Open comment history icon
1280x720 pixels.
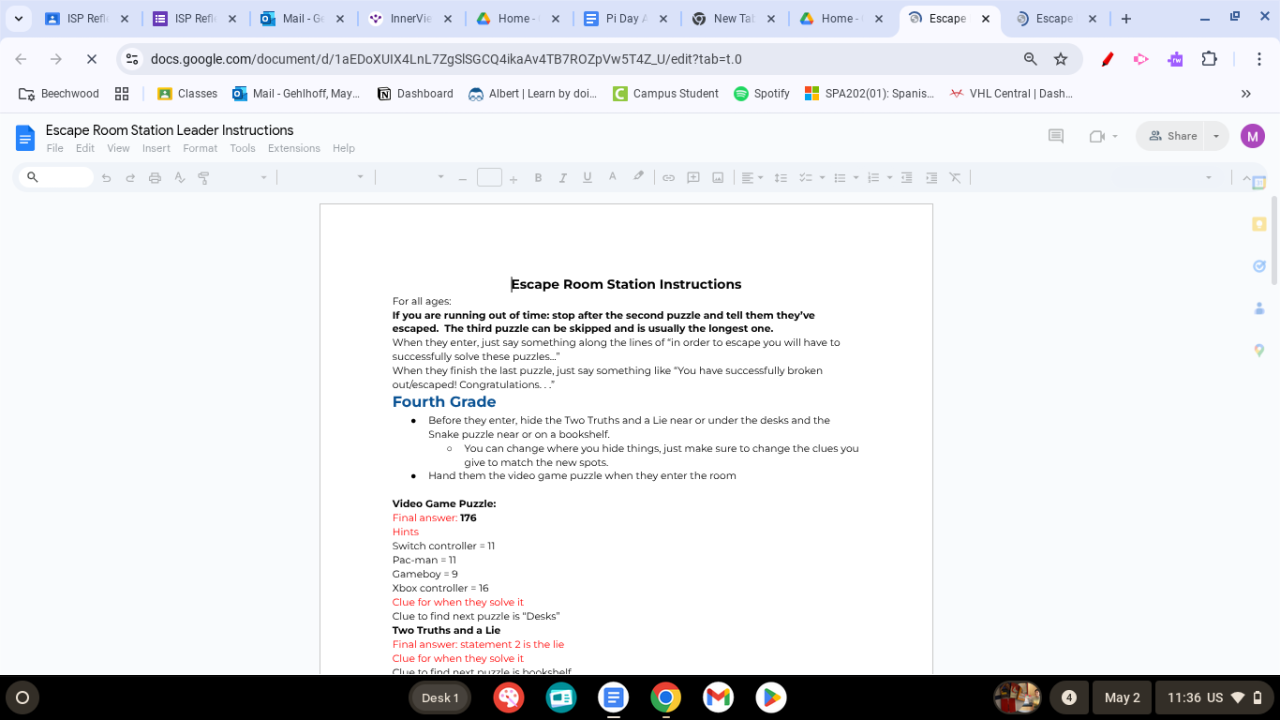(1055, 136)
